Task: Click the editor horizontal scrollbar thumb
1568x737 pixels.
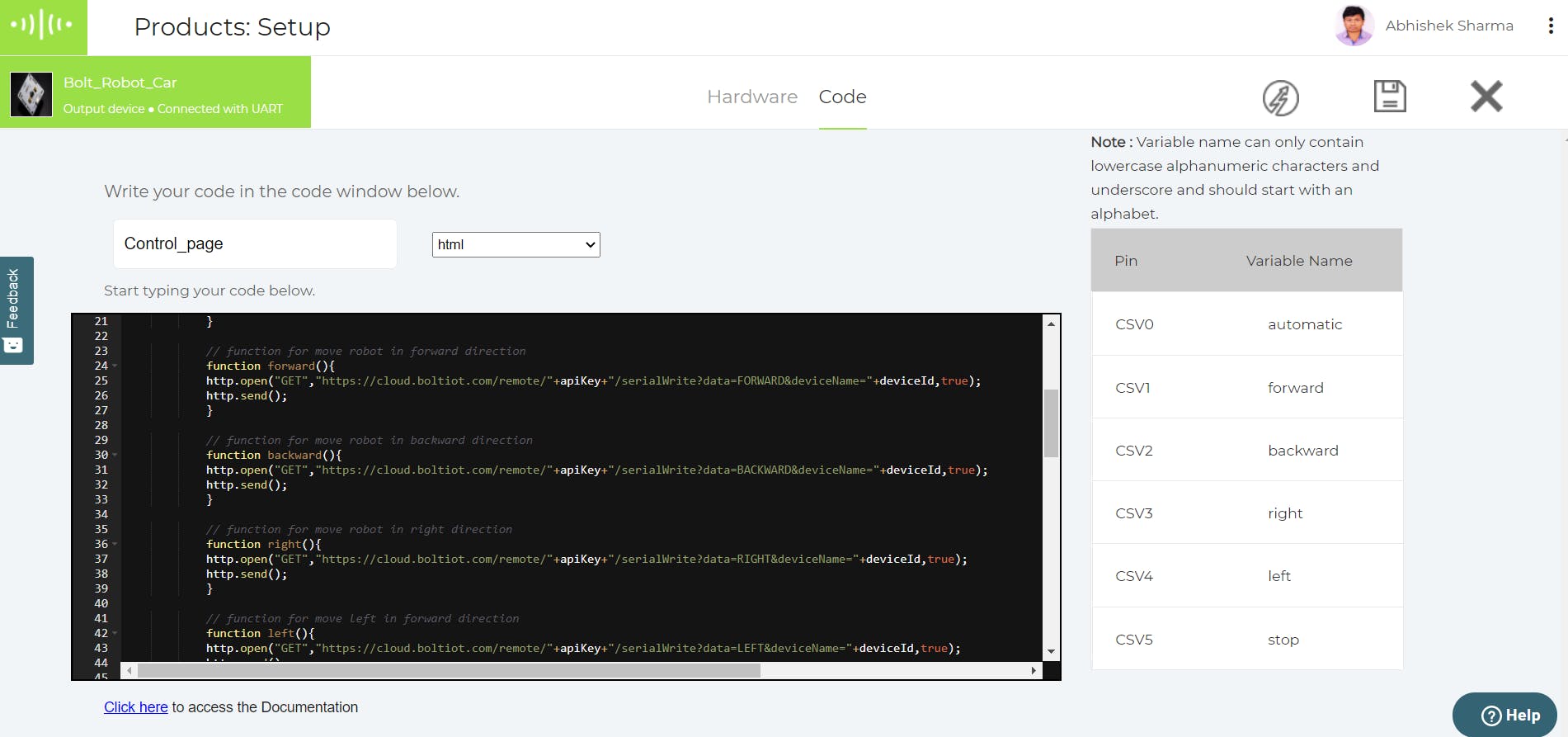Action: click(x=449, y=671)
